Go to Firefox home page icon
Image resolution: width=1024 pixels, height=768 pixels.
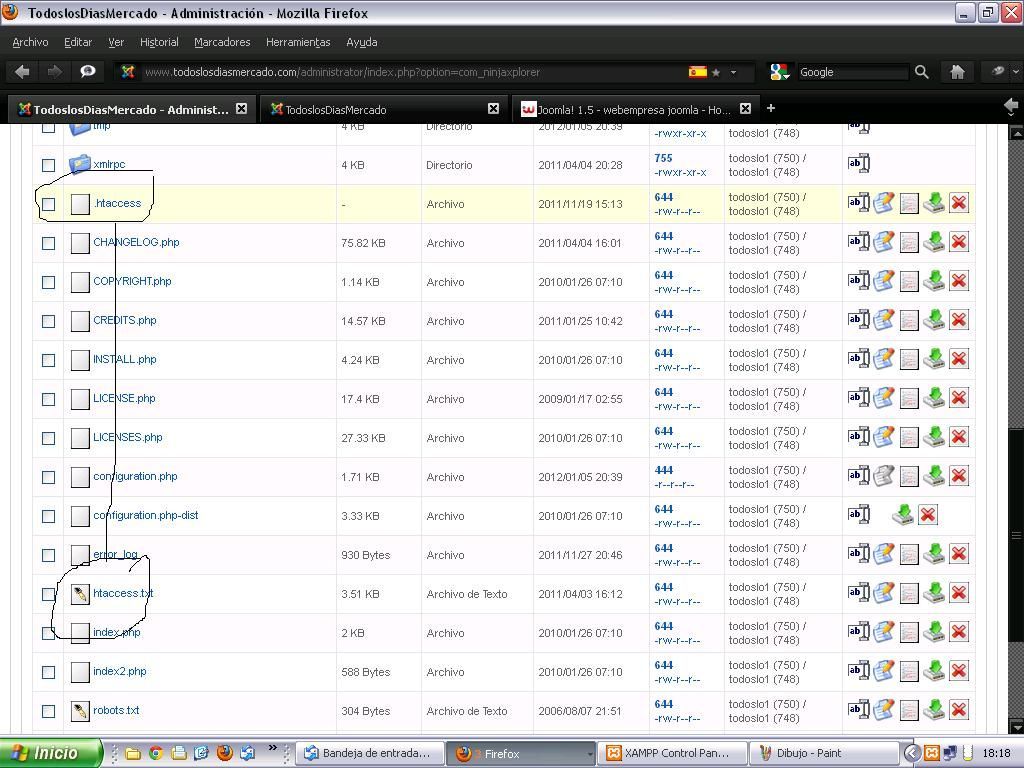point(957,72)
